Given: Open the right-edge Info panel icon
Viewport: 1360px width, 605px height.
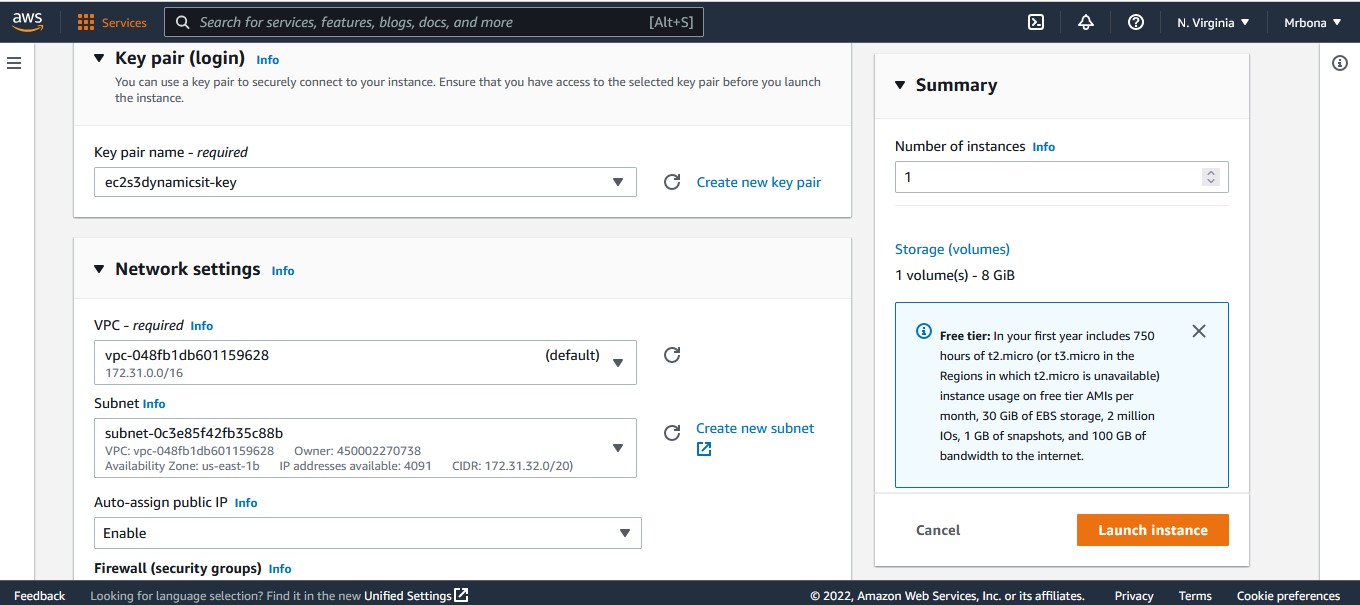Looking at the screenshot, I should 1340,62.
